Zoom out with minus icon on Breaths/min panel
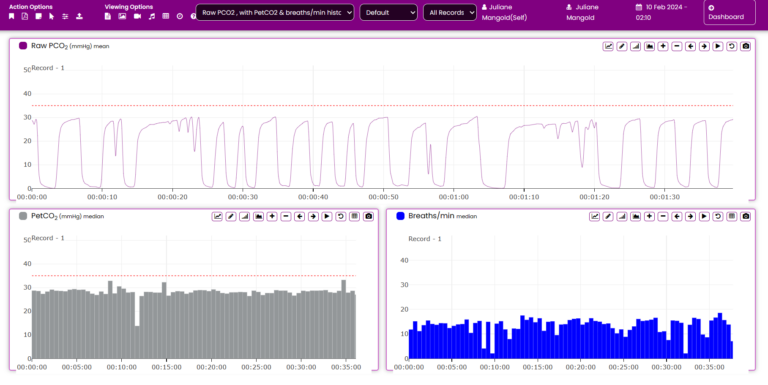Viewport: 768px width, 385px height. [x=663, y=216]
